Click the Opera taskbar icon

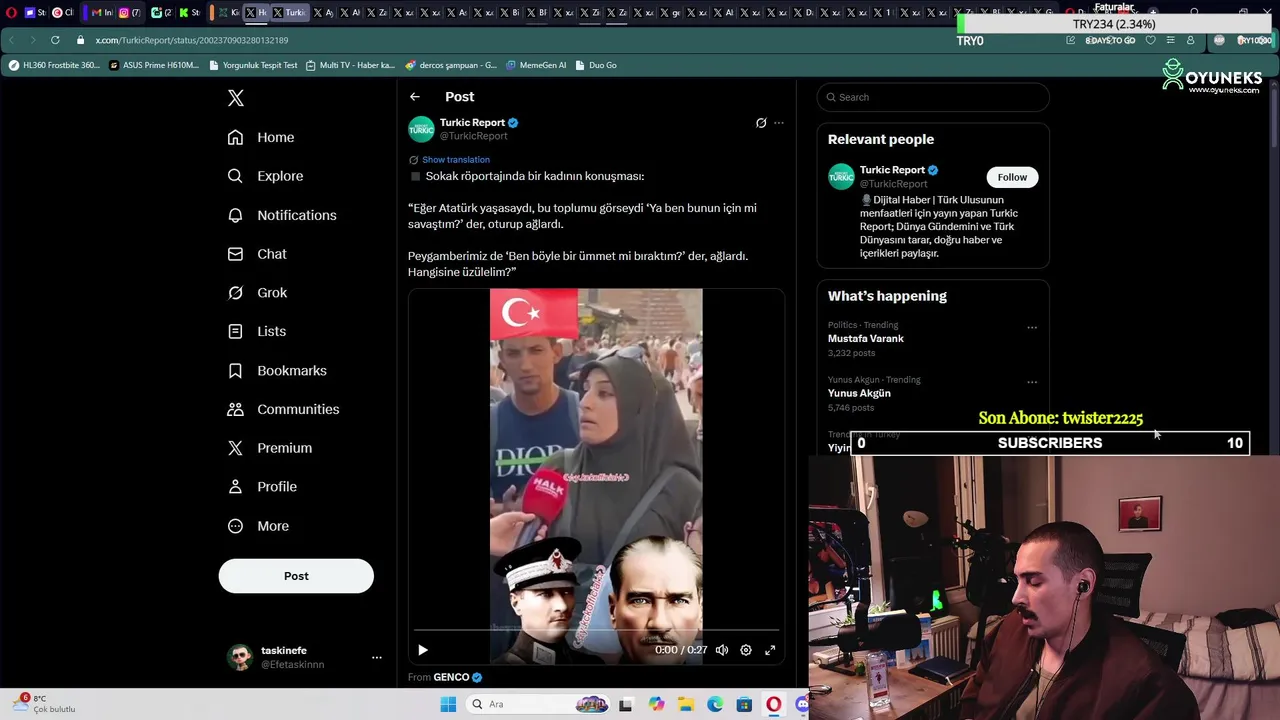(x=774, y=704)
